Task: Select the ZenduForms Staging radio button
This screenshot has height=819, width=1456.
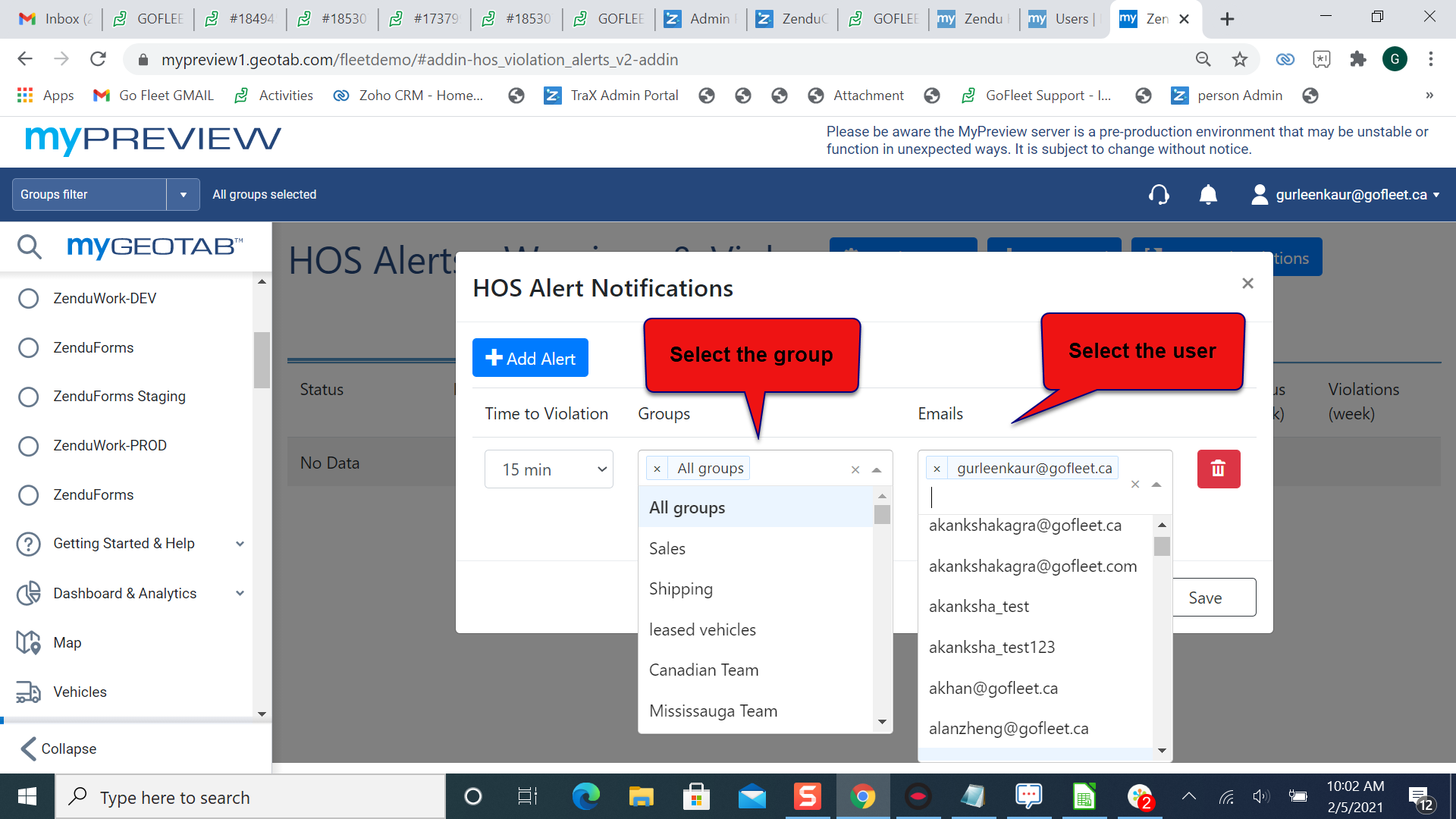Action: click(x=29, y=397)
